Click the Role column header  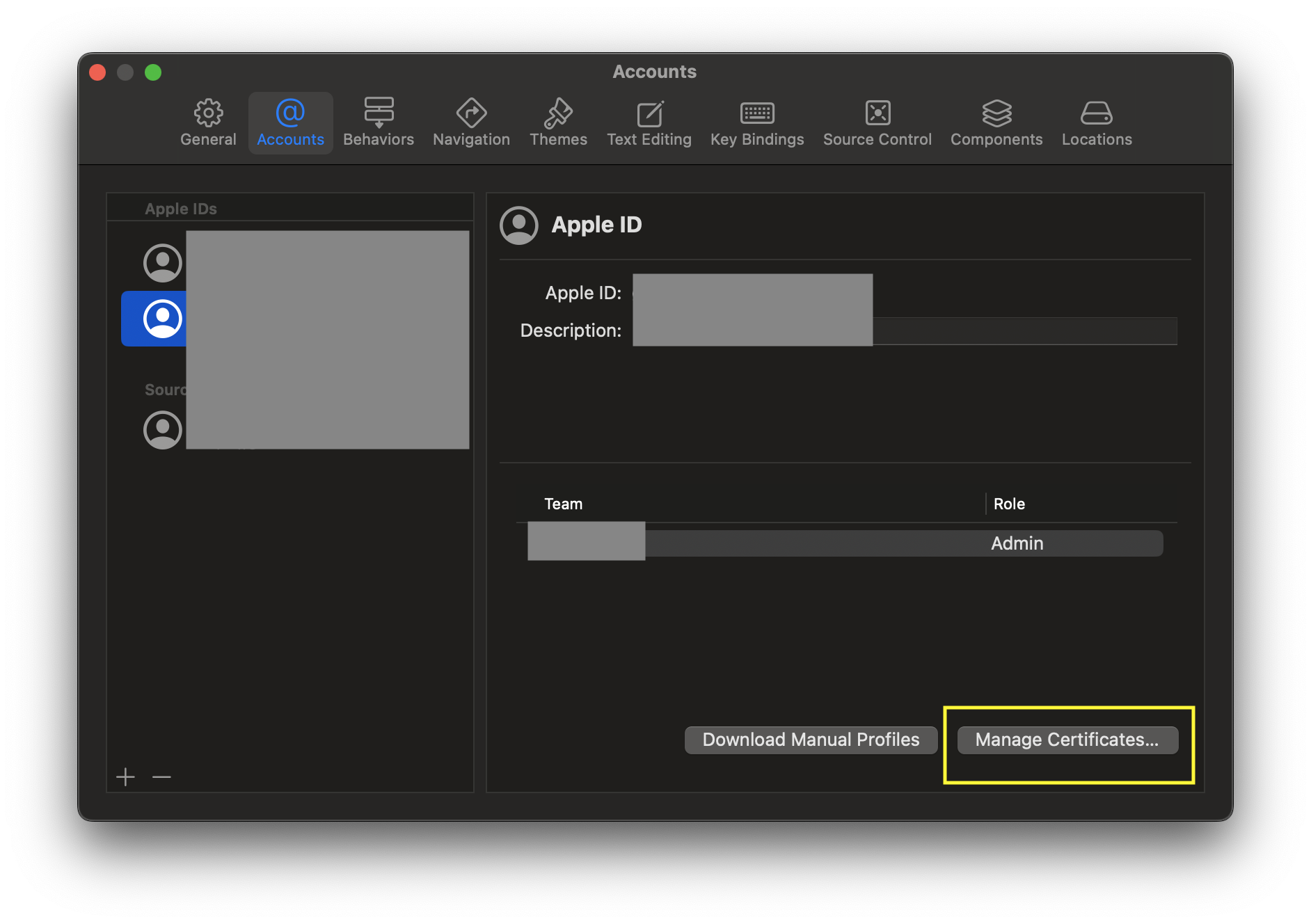1009,504
